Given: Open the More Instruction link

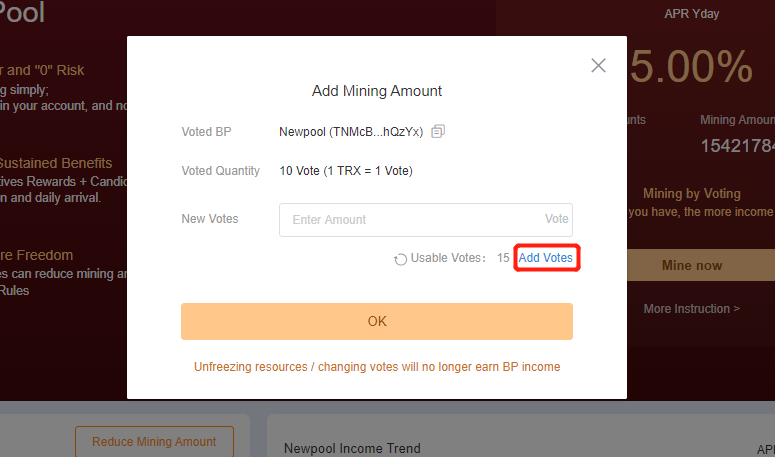Looking at the screenshot, I should pos(691,309).
